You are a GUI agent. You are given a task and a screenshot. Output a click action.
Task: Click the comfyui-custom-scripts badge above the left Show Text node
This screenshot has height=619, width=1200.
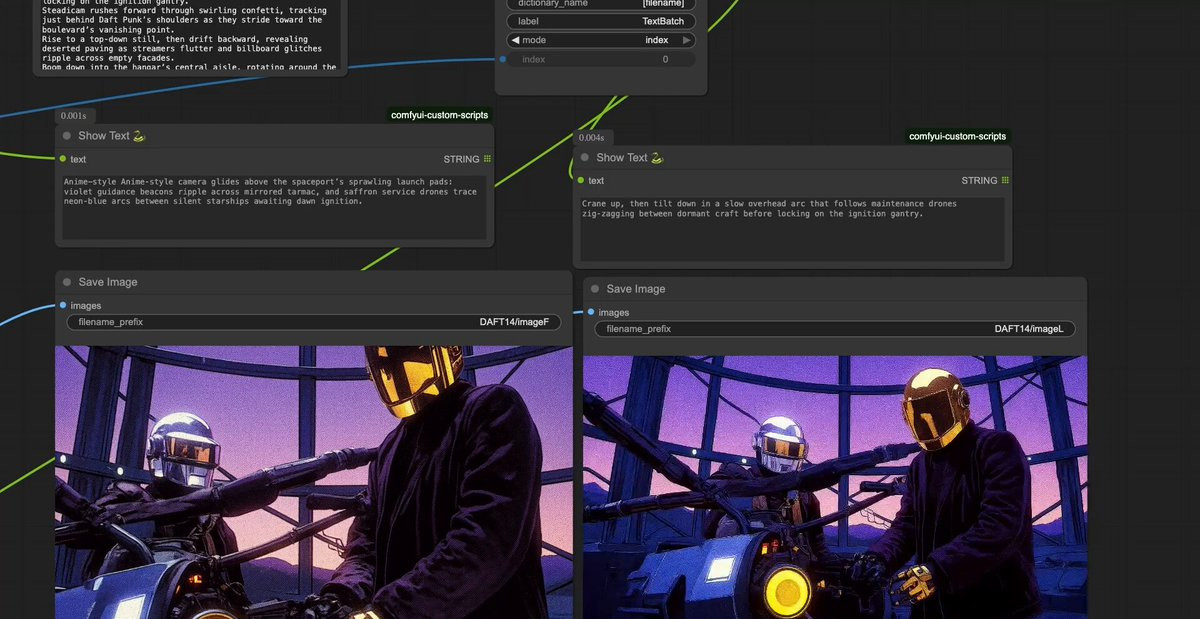tap(440, 116)
